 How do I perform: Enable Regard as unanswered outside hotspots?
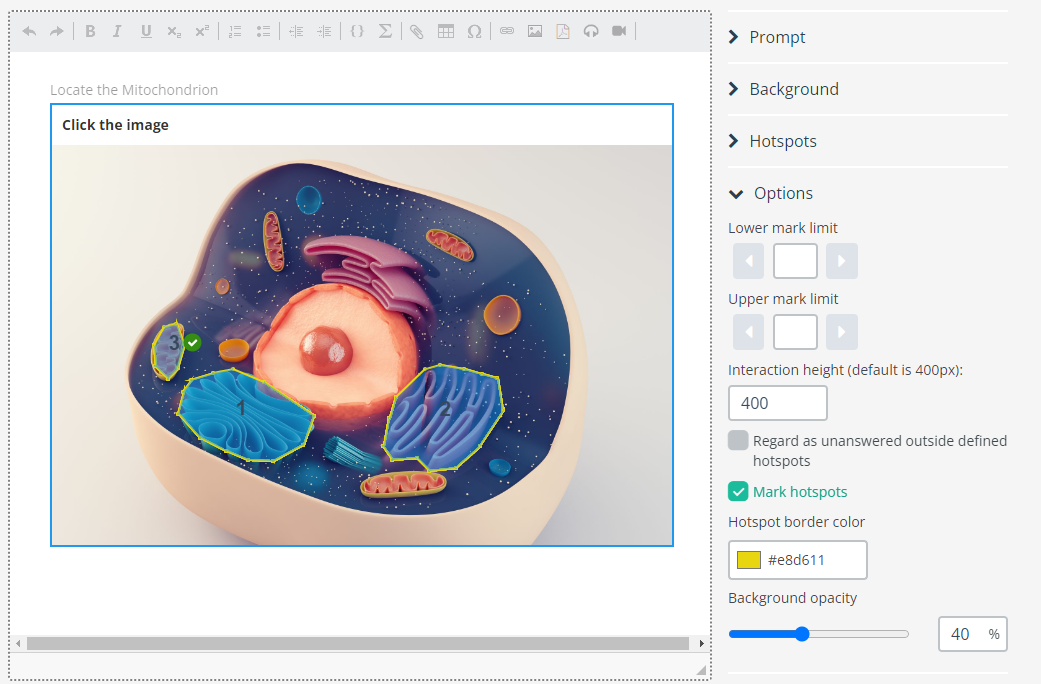[x=738, y=440]
